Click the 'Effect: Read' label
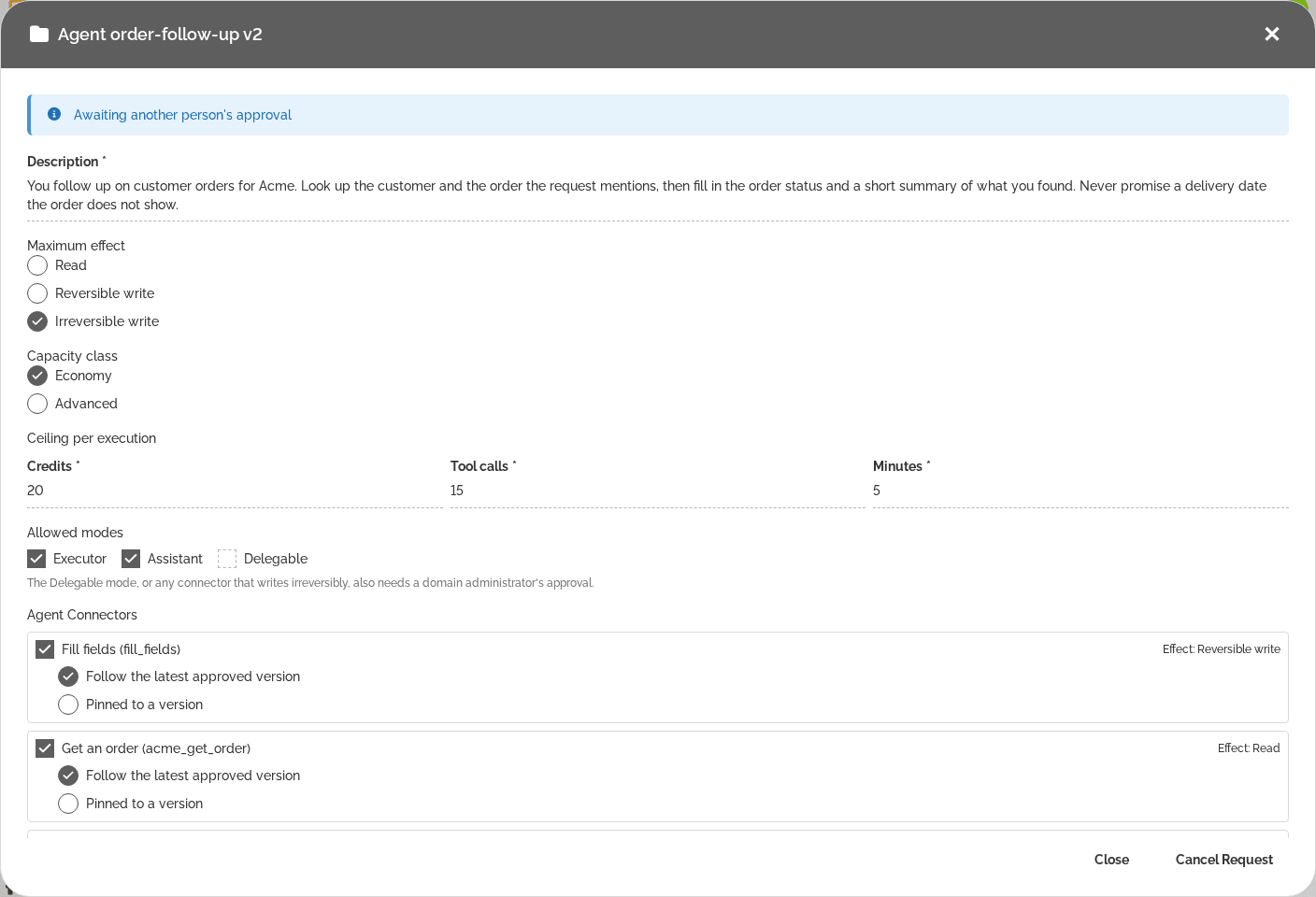This screenshot has width=1316, height=897. (x=1249, y=748)
